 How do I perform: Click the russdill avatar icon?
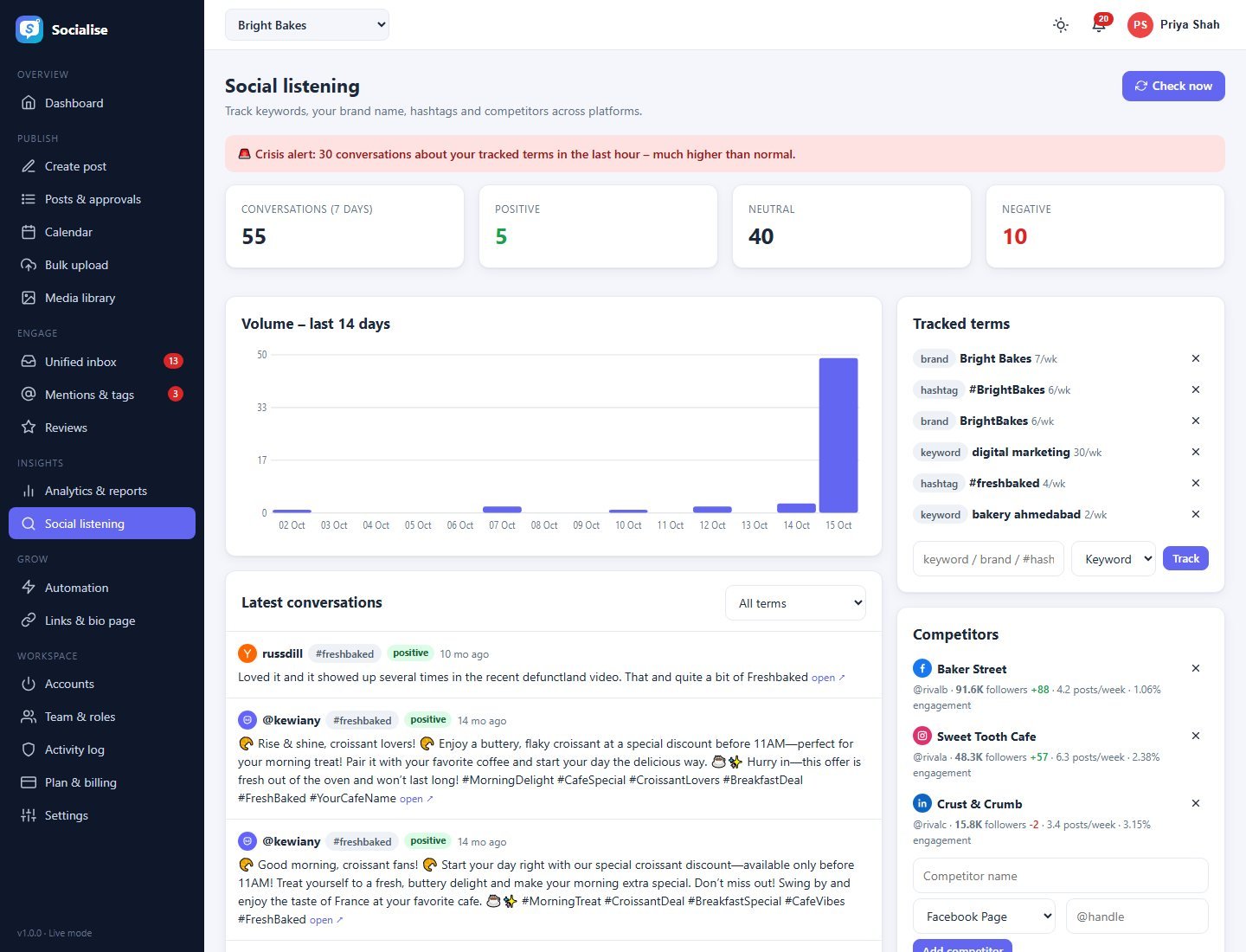(247, 653)
